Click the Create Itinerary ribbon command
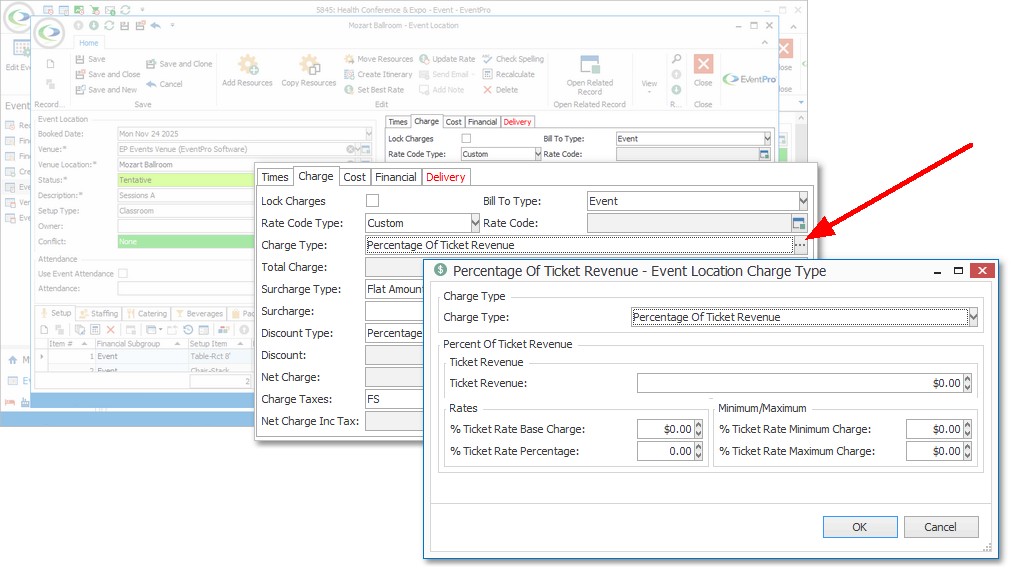 (x=378, y=75)
